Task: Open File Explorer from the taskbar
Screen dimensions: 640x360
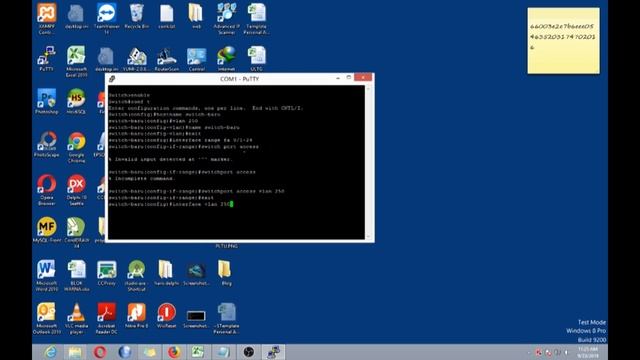Action: tap(75, 352)
